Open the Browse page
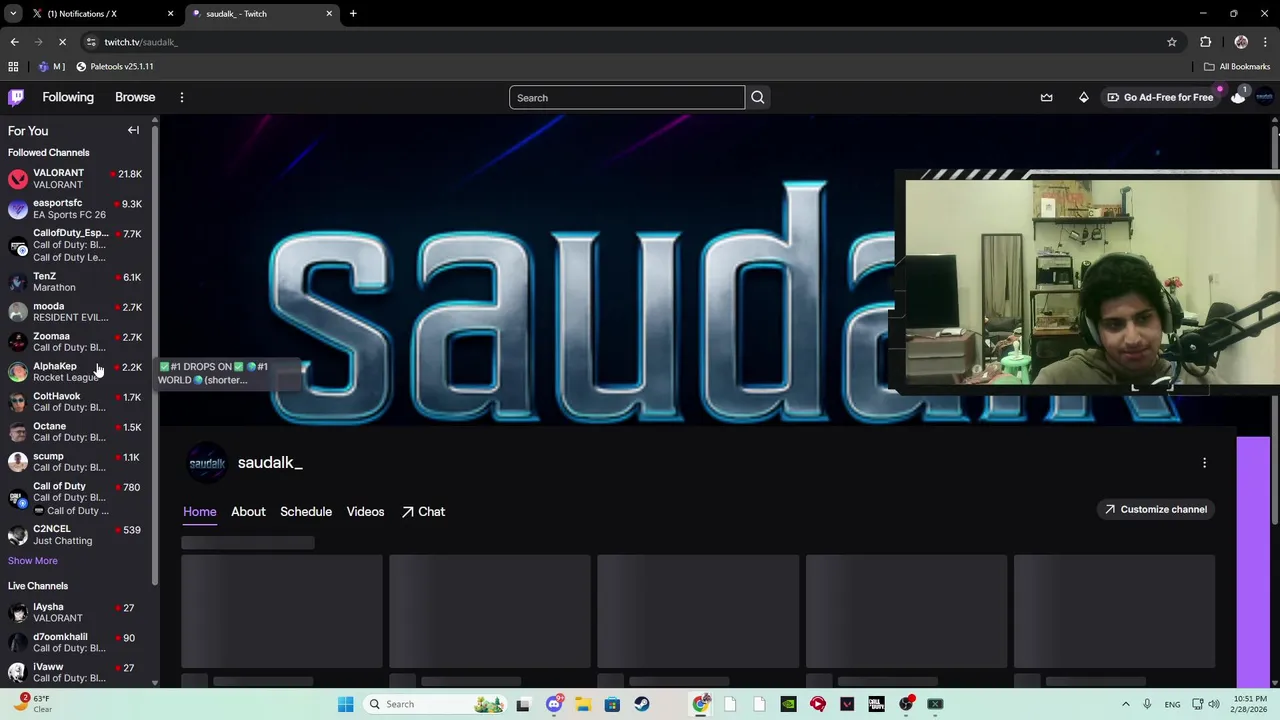The height and width of the screenshot is (720, 1280). 135,97
